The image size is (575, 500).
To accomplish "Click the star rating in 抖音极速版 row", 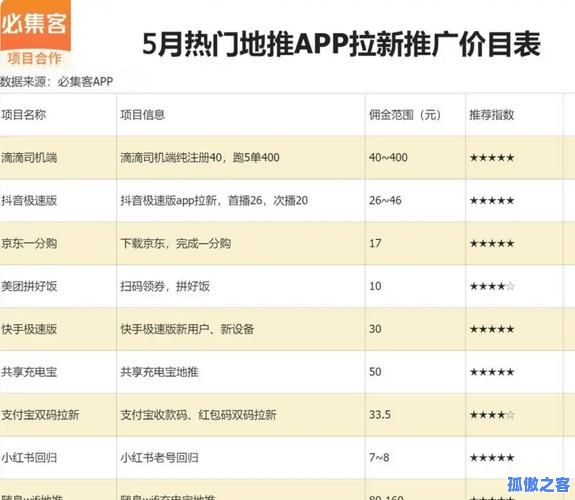I will pyautogui.click(x=492, y=201).
